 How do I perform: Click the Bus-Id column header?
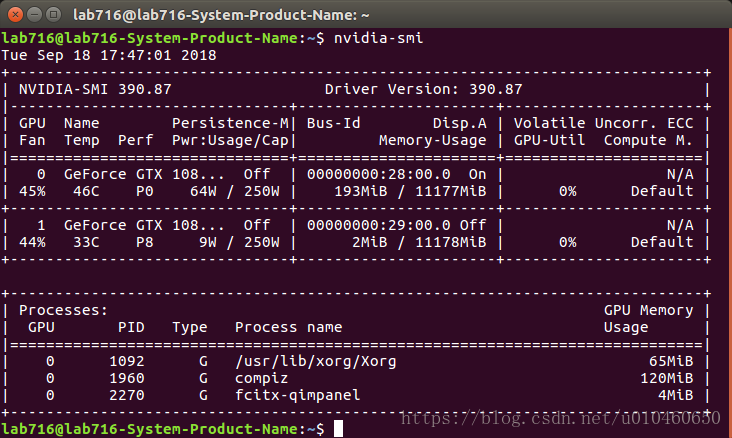[x=333, y=123]
